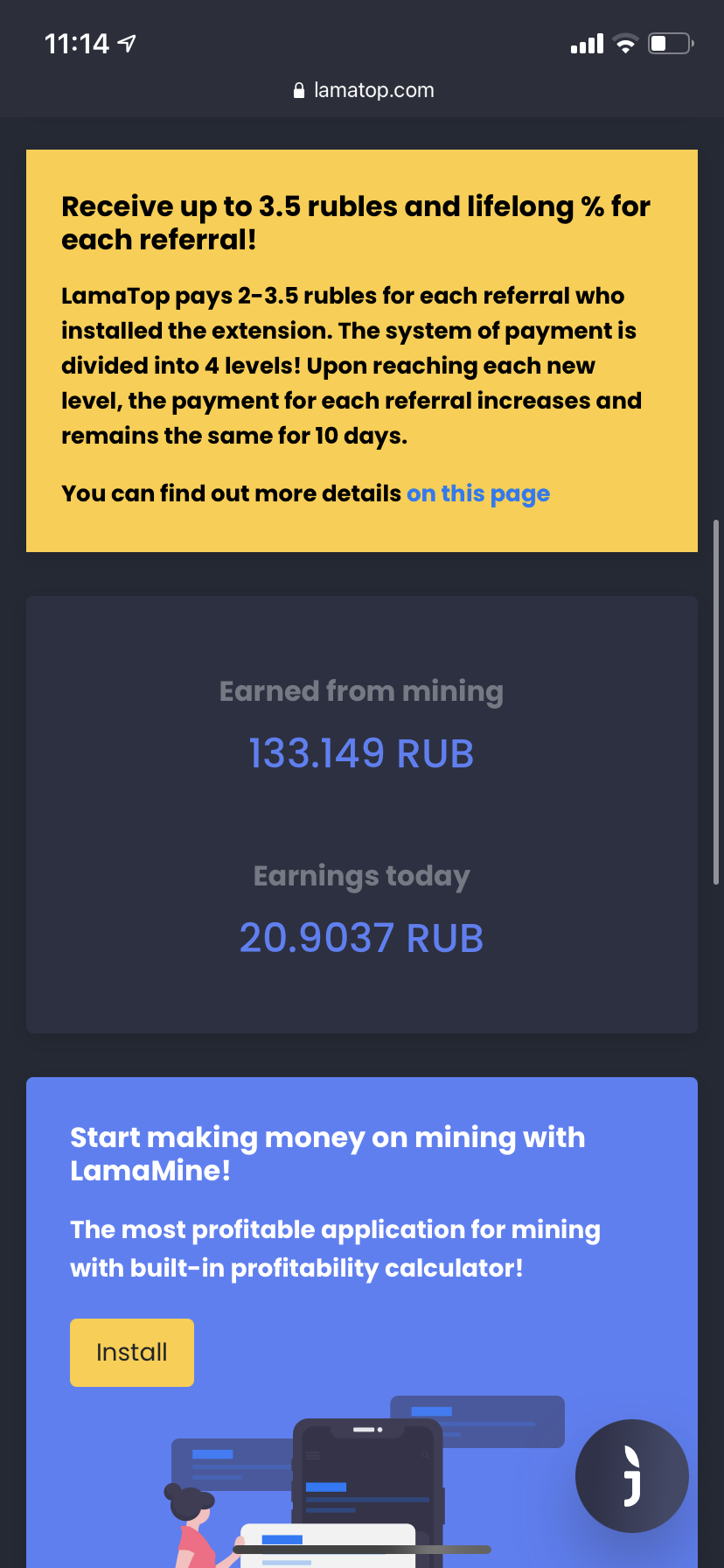Tap the "Earned from mining" label
The height and width of the screenshot is (1568, 724).
click(361, 691)
